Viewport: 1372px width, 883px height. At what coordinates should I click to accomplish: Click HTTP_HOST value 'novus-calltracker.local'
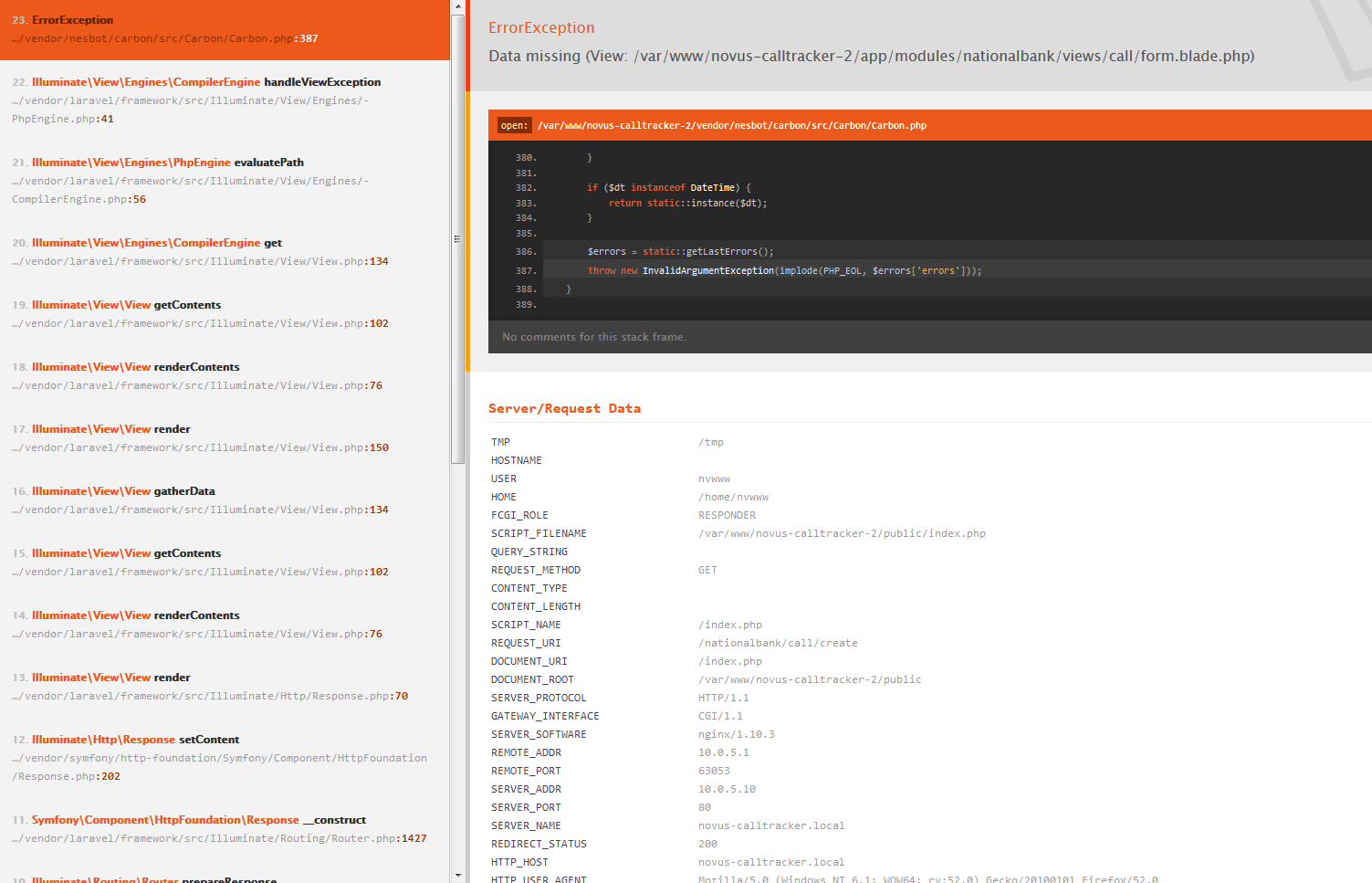pyautogui.click(x=771, y=862)
